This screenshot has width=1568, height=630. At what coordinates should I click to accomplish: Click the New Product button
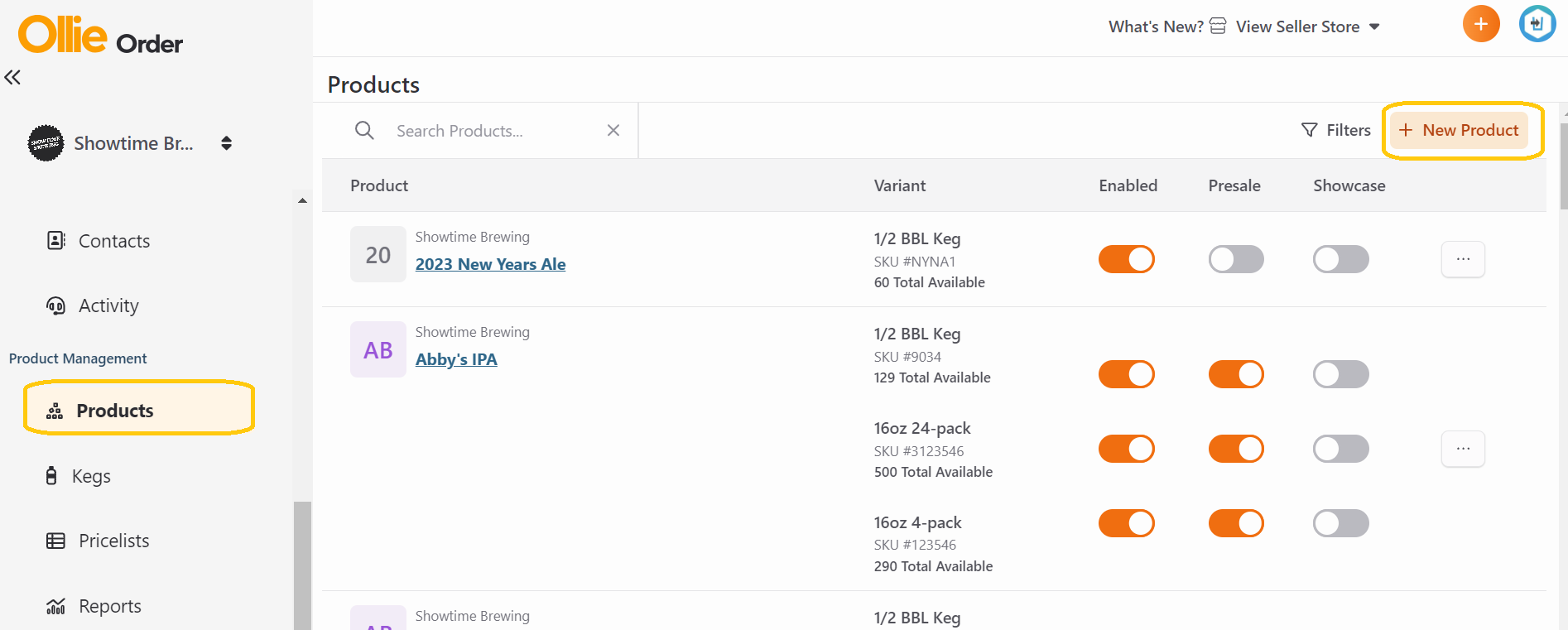coord(1459,130)
